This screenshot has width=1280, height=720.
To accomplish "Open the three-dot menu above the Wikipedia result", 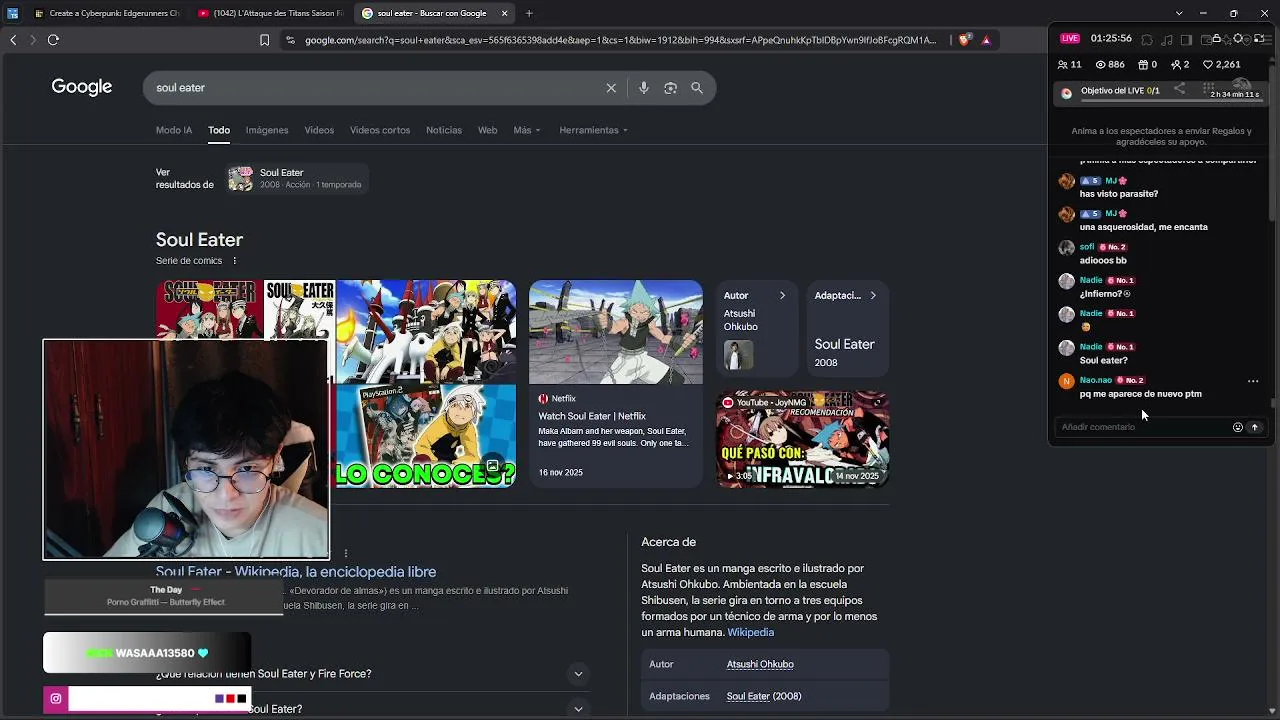I will [x=346, y=553].
